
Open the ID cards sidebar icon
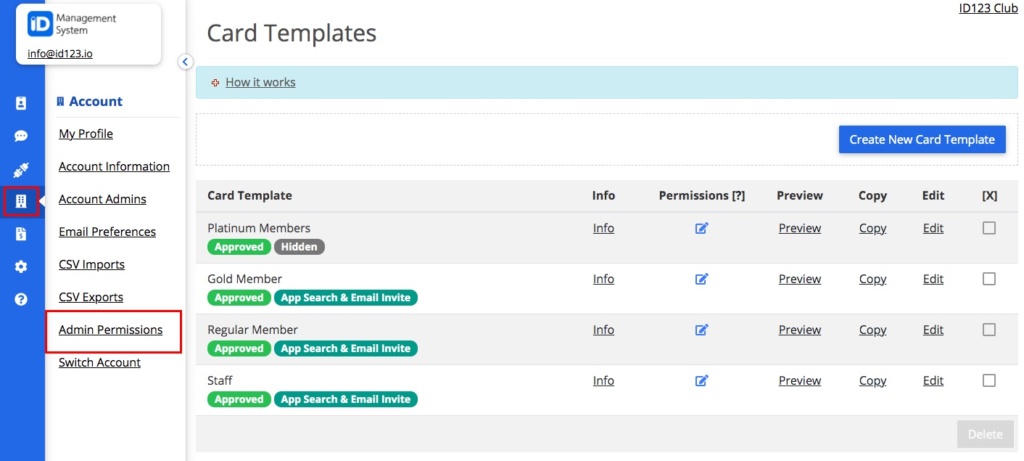click(x=21, y=103)
